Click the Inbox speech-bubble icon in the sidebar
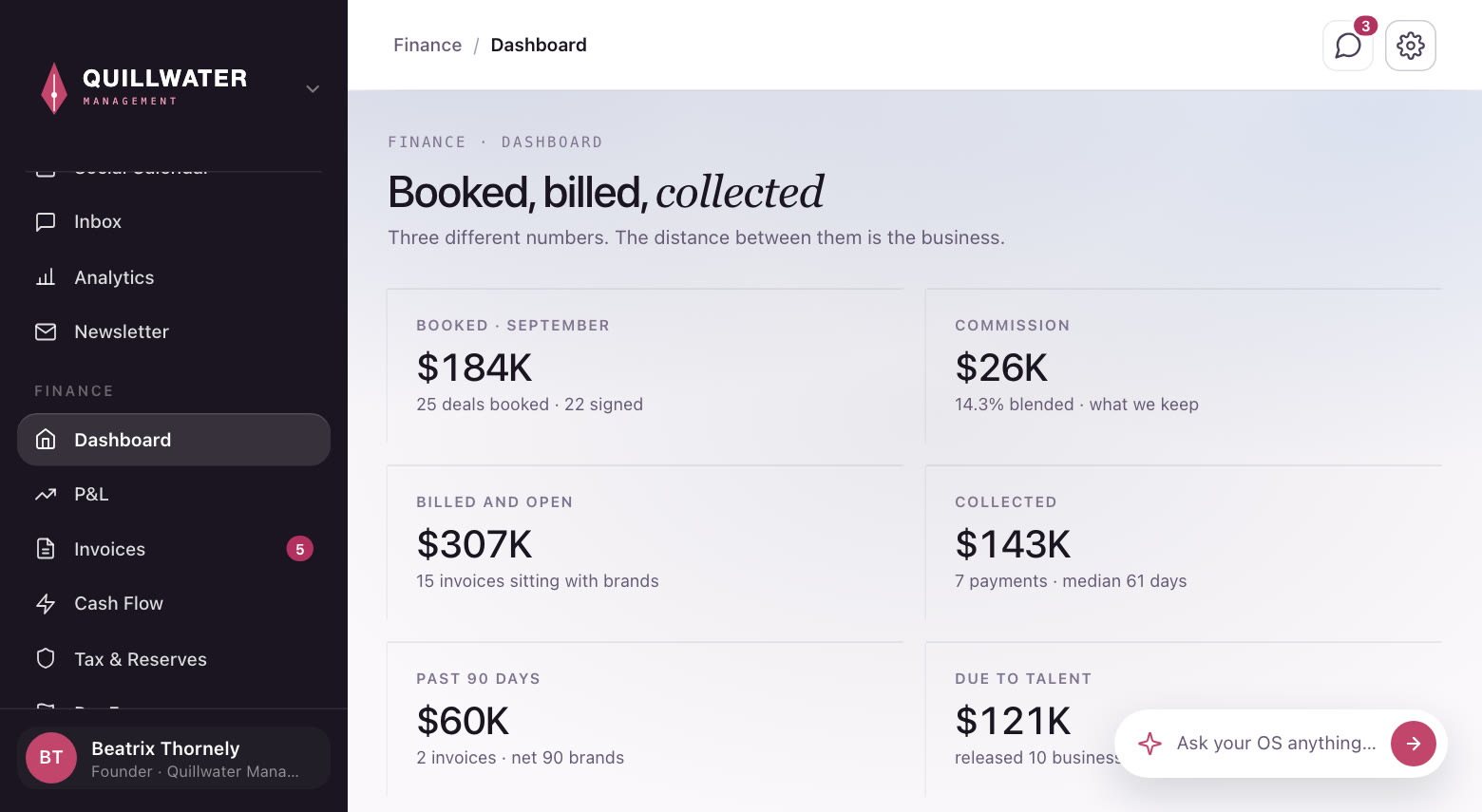The height and width of the screenshot is (812, 1482). click(x=46, y=222)
